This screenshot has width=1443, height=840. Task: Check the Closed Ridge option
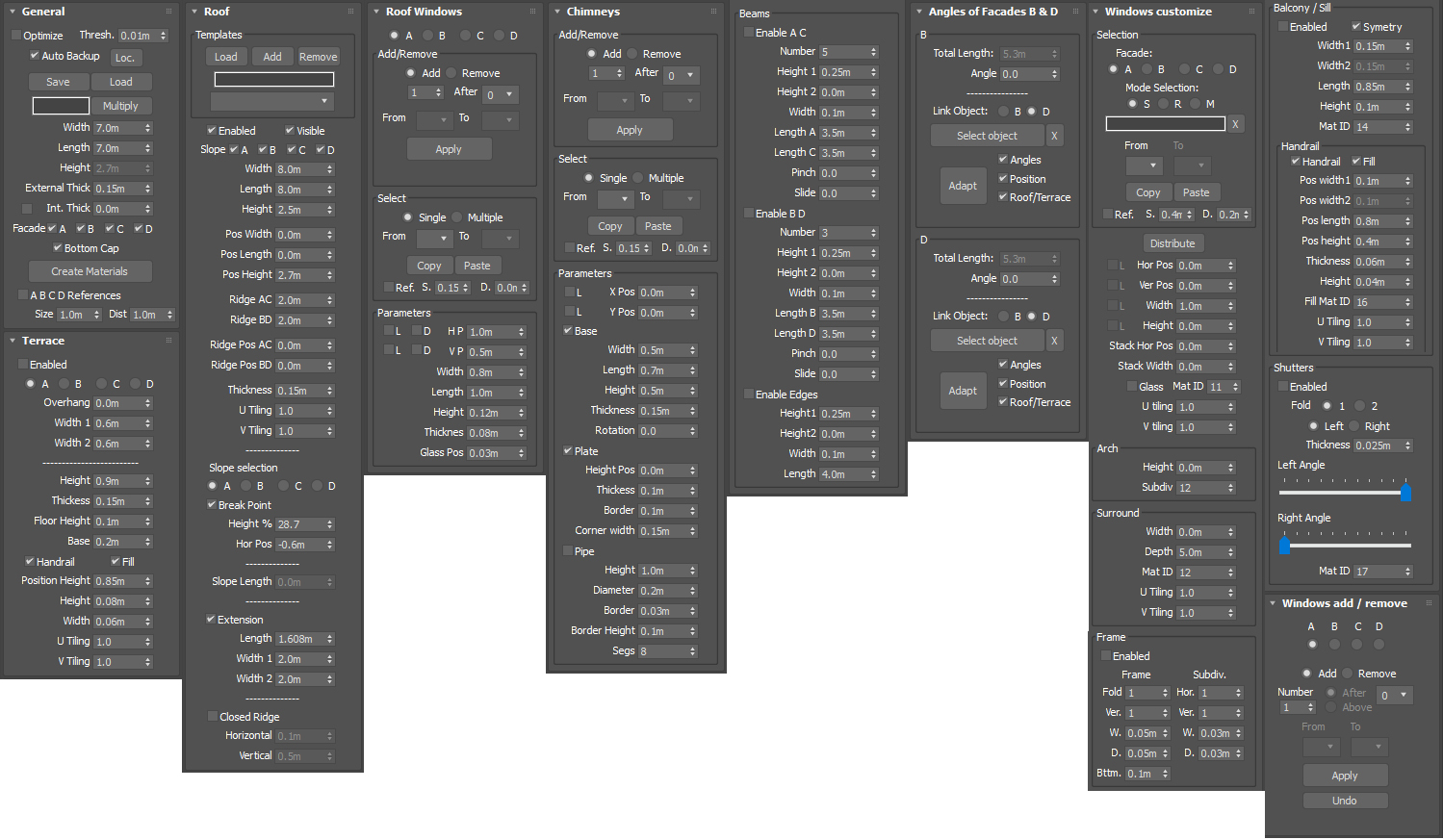coord(213,717)
